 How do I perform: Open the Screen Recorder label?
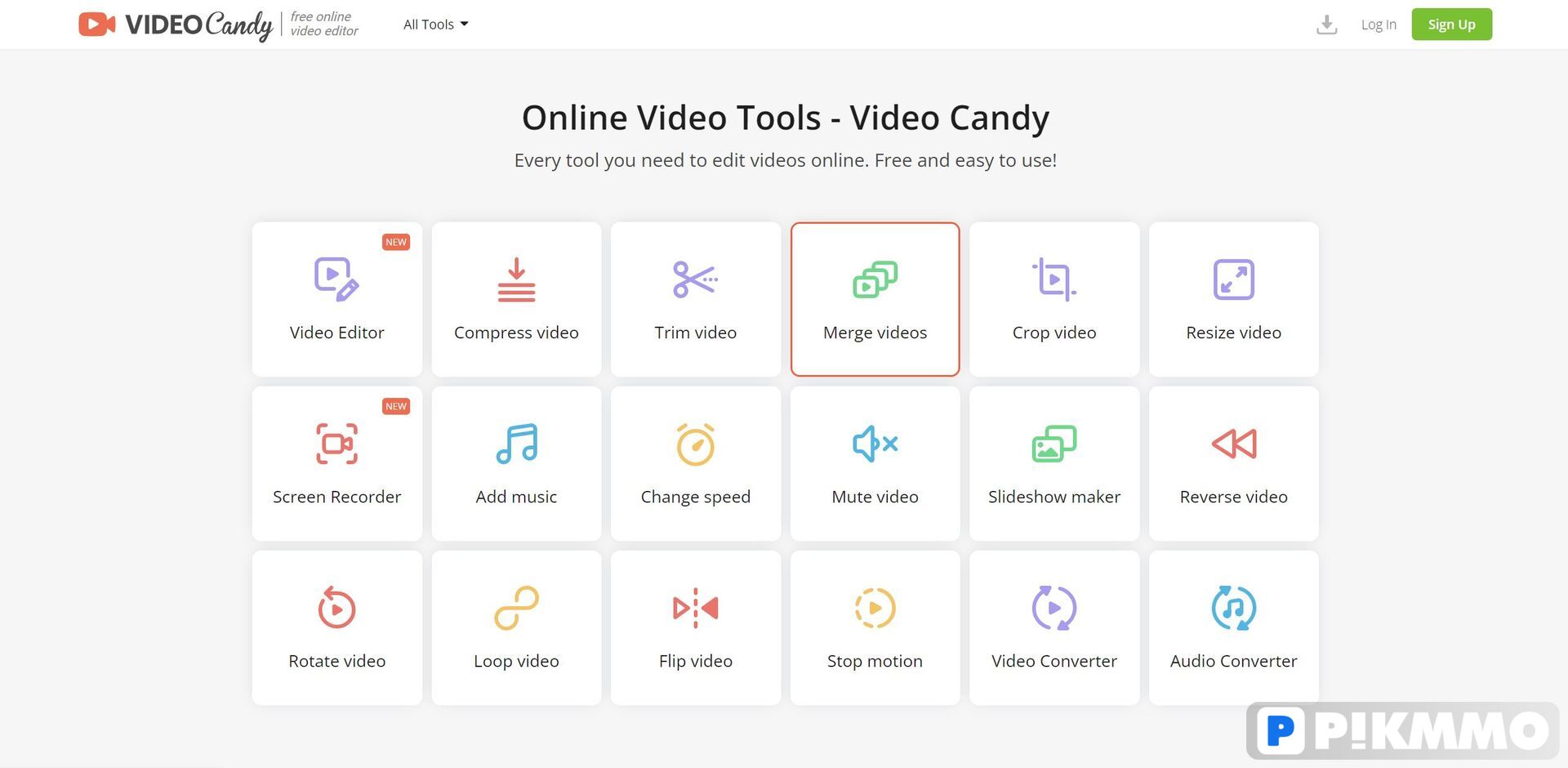pos(336,497)
